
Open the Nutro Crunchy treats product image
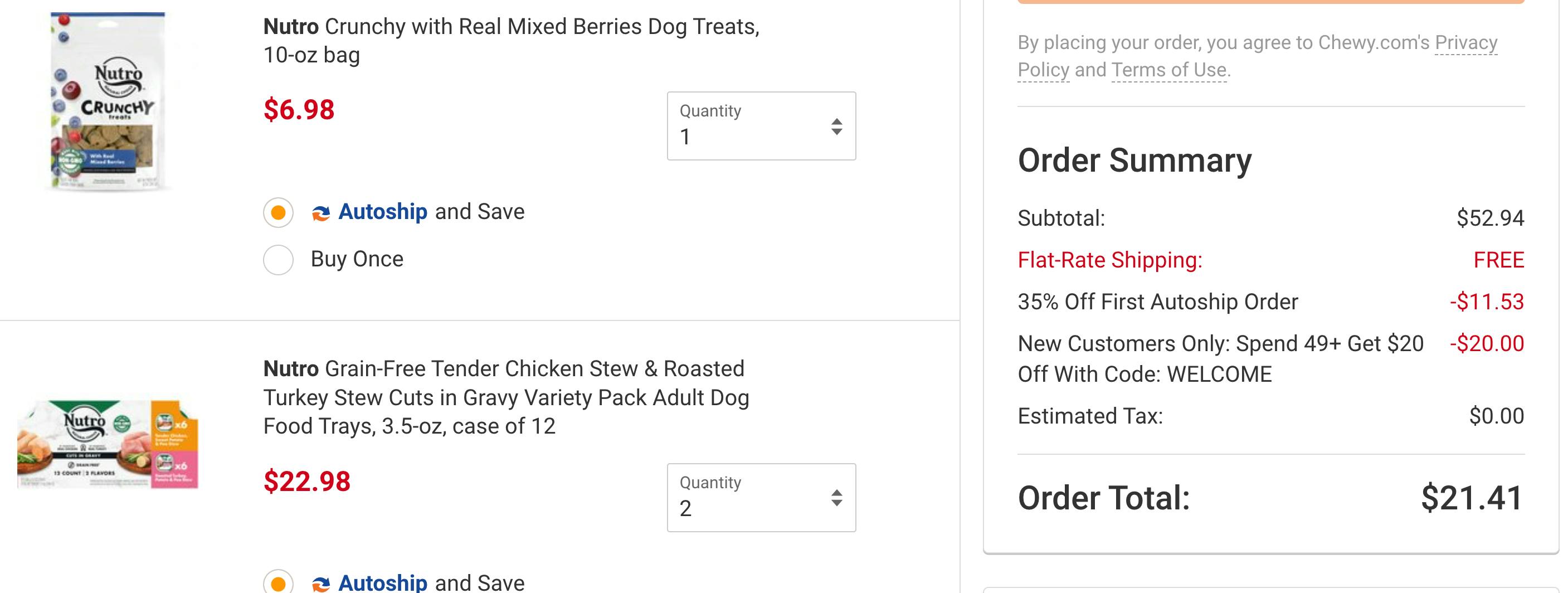(108, 101)
